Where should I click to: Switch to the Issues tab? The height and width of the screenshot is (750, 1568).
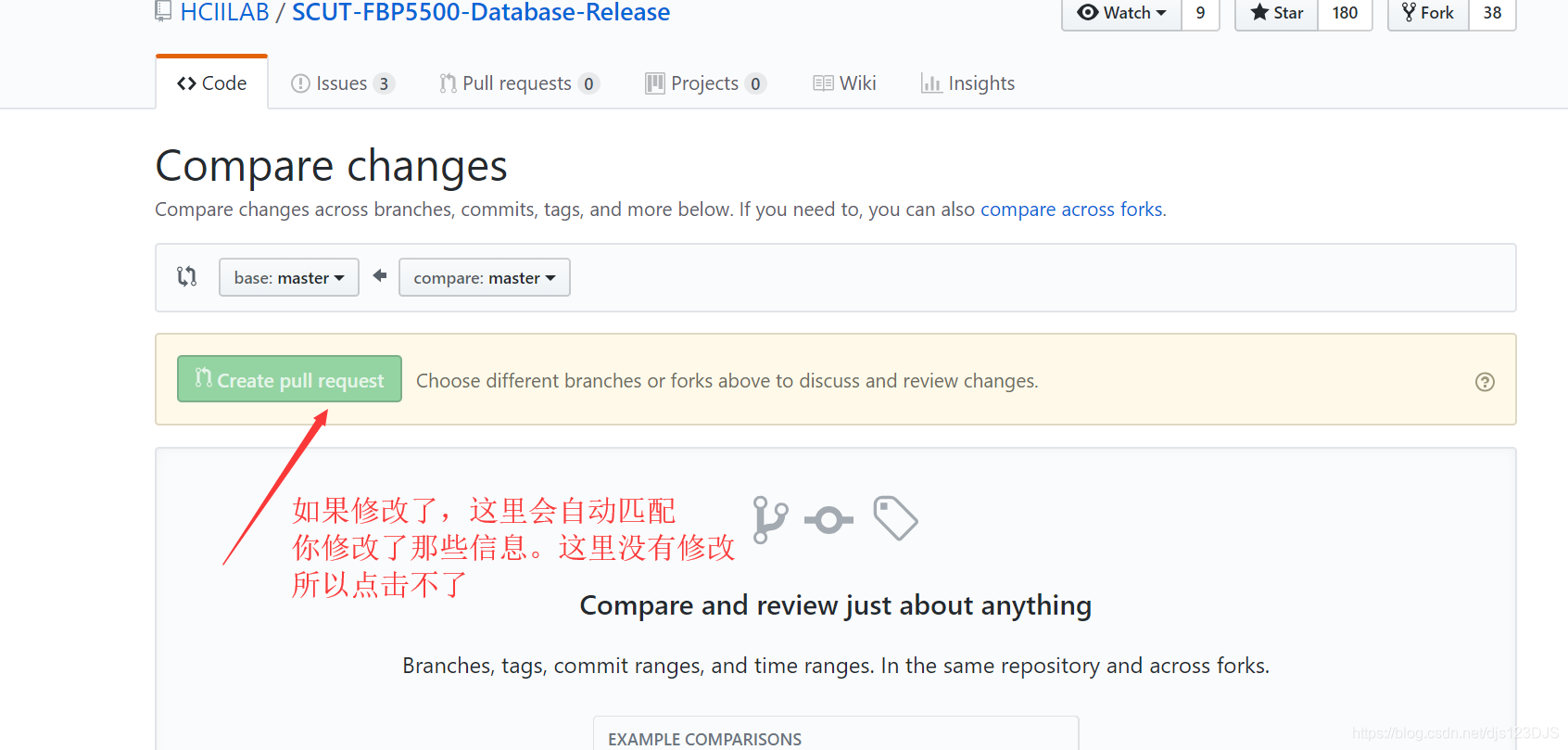point(342,83)
